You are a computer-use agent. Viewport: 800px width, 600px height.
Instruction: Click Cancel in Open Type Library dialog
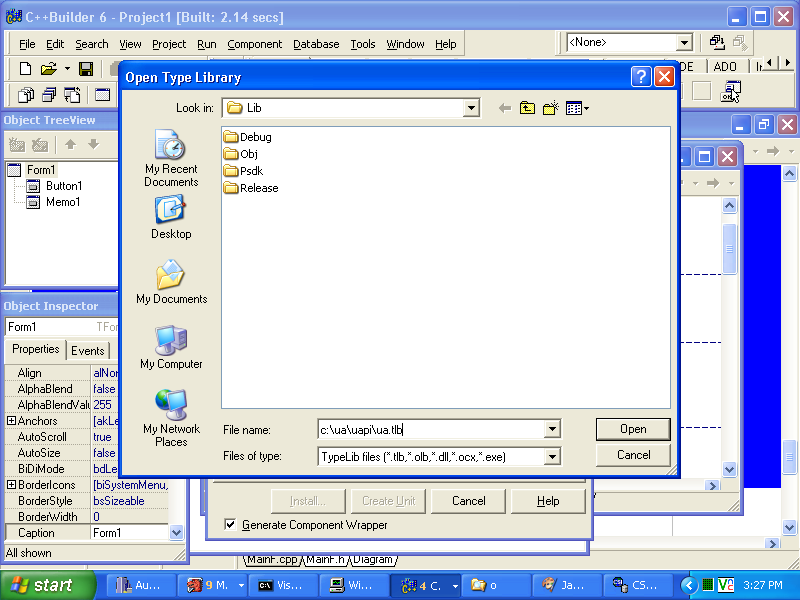(x=633, y=455)
